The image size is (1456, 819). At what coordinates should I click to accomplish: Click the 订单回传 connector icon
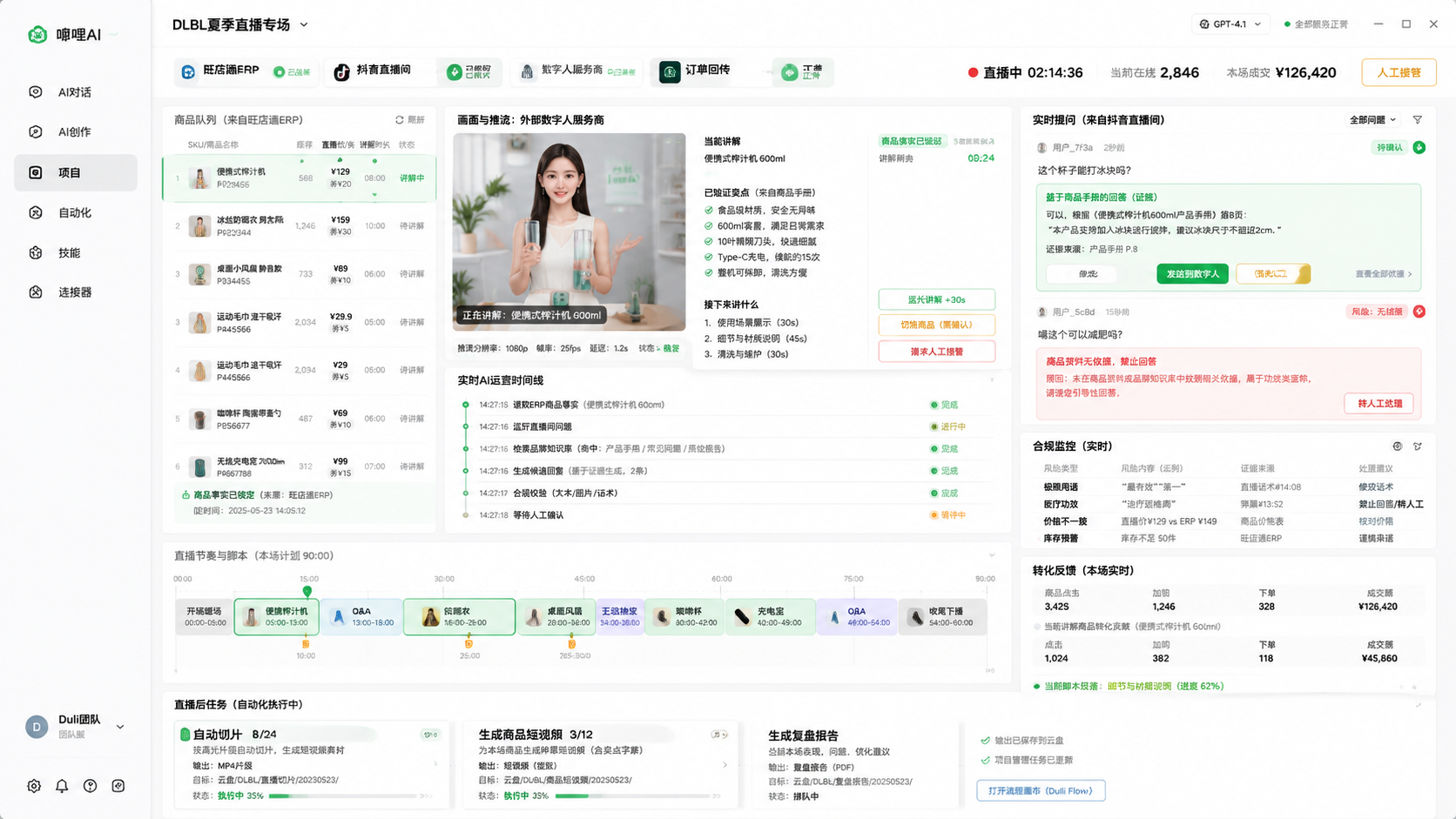(670, 72)
